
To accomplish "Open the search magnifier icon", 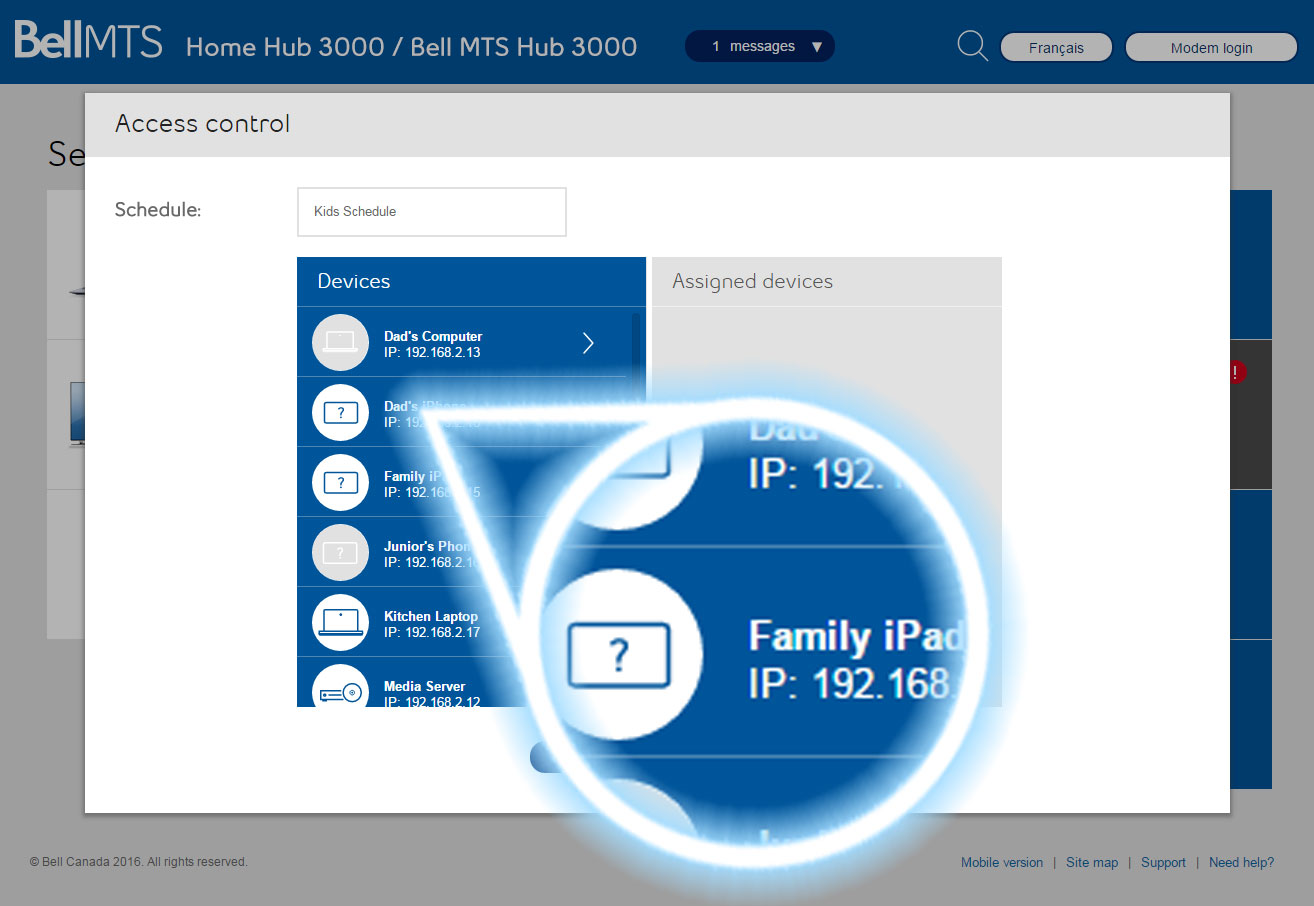I will pos(972,46).
